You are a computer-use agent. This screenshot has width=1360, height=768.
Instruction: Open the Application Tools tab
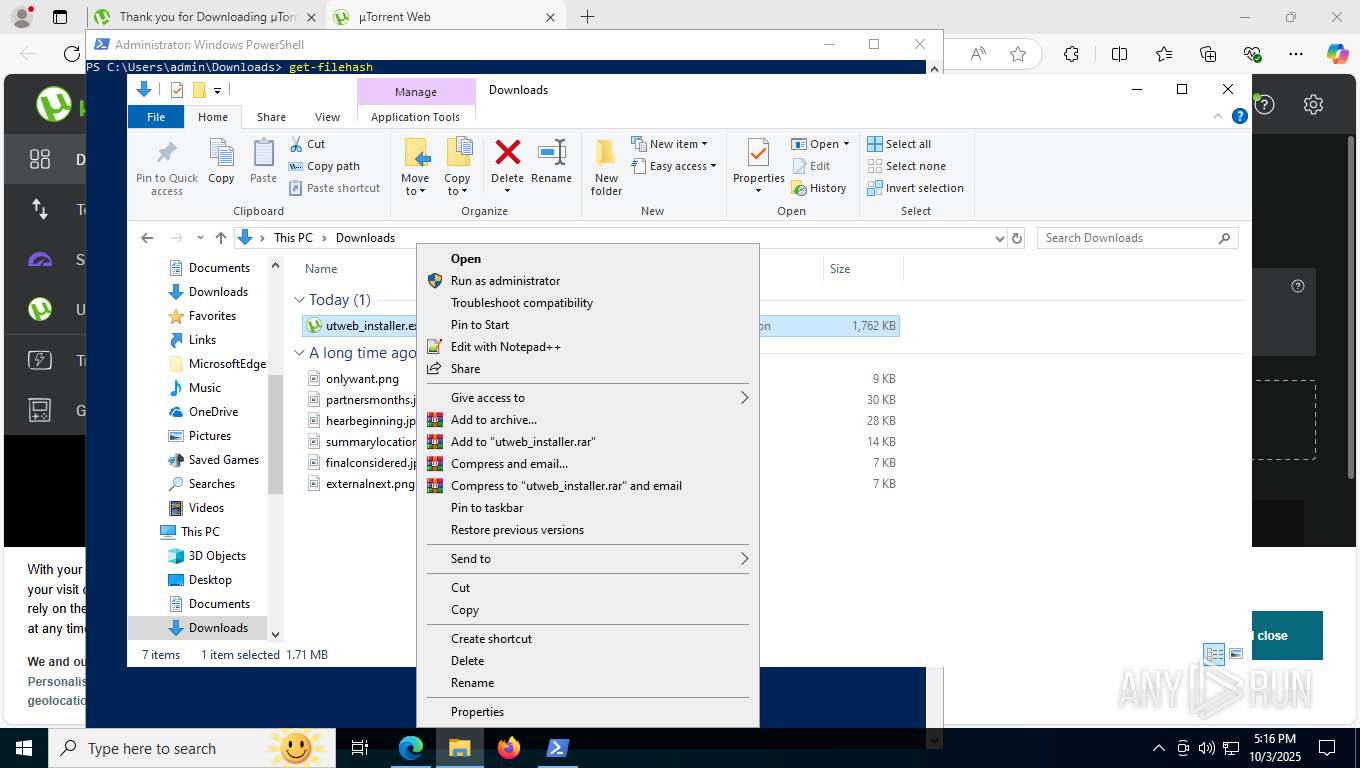(x=415, y=117)
